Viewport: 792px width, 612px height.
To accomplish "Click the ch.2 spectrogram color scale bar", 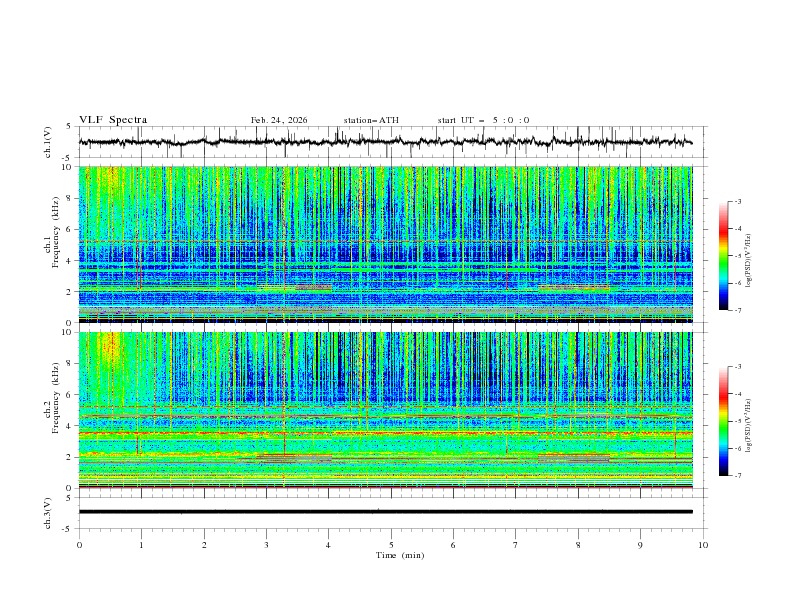I will coord(723,421).
